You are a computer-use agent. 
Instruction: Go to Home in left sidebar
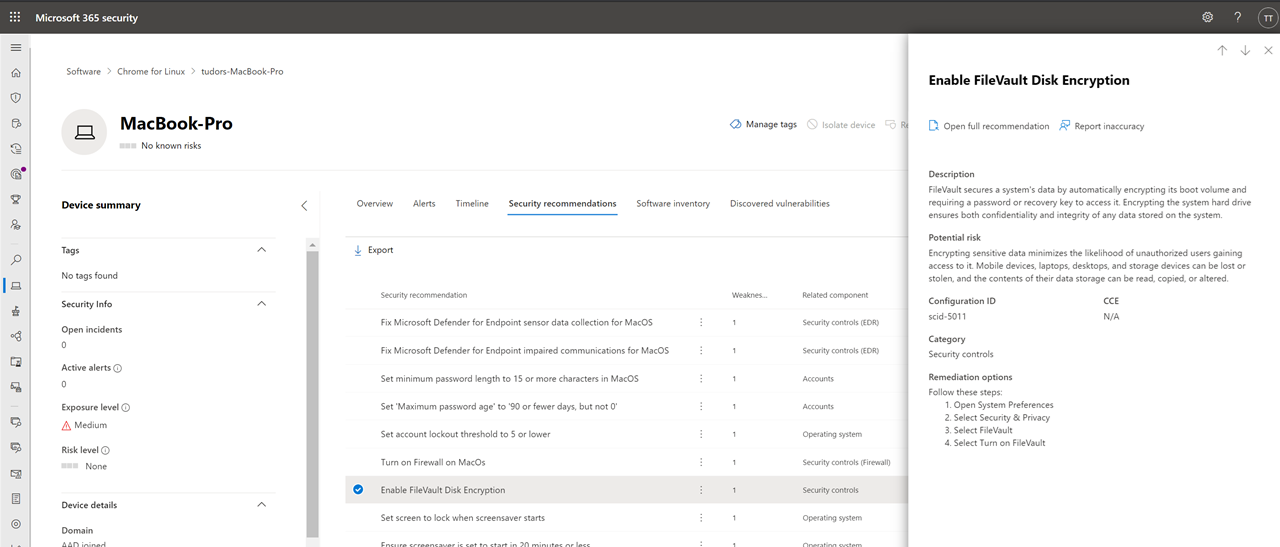click(x=15, y=73)
